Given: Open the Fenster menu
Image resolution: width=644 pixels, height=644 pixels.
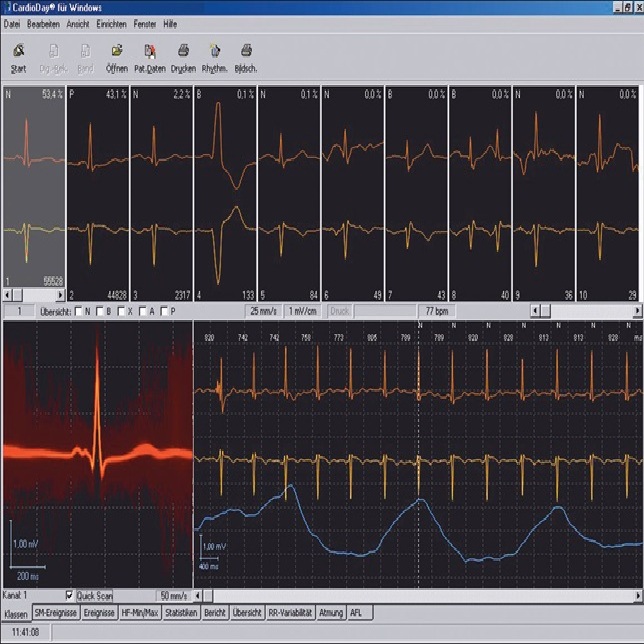Looking at the screenshot, I should 145,24.
